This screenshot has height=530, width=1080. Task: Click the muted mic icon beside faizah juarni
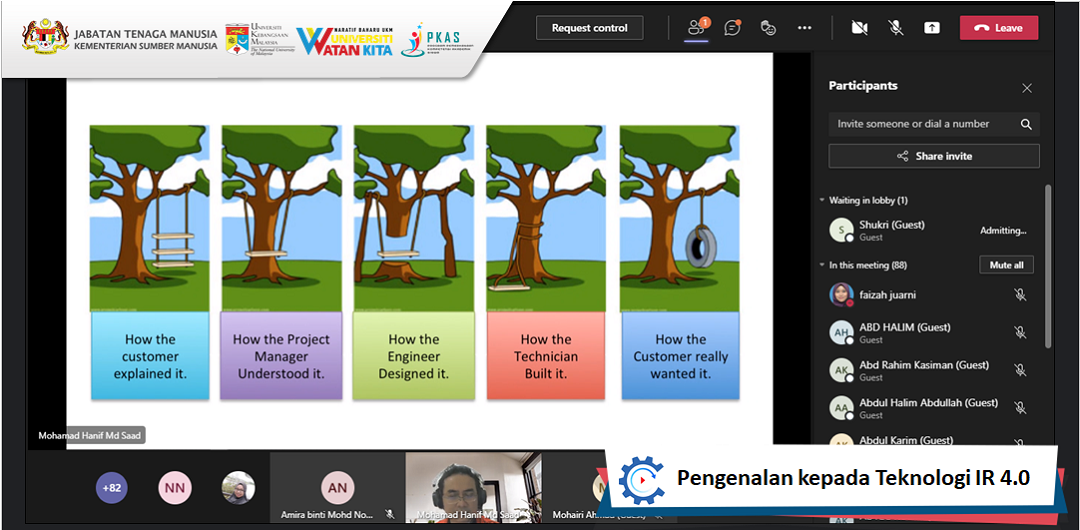(x=1020, y=295)
